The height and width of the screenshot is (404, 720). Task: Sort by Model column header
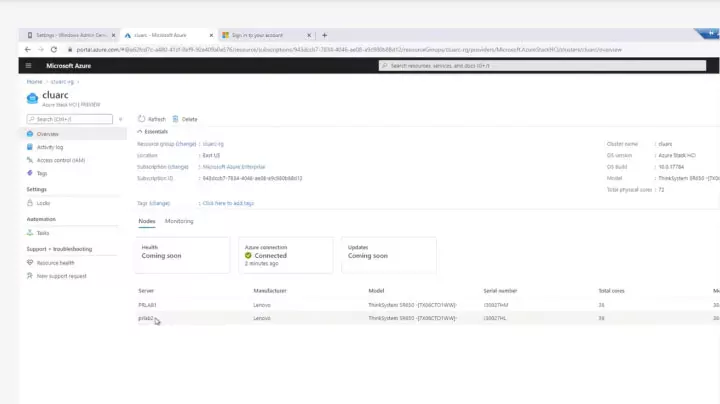[376, 291]
